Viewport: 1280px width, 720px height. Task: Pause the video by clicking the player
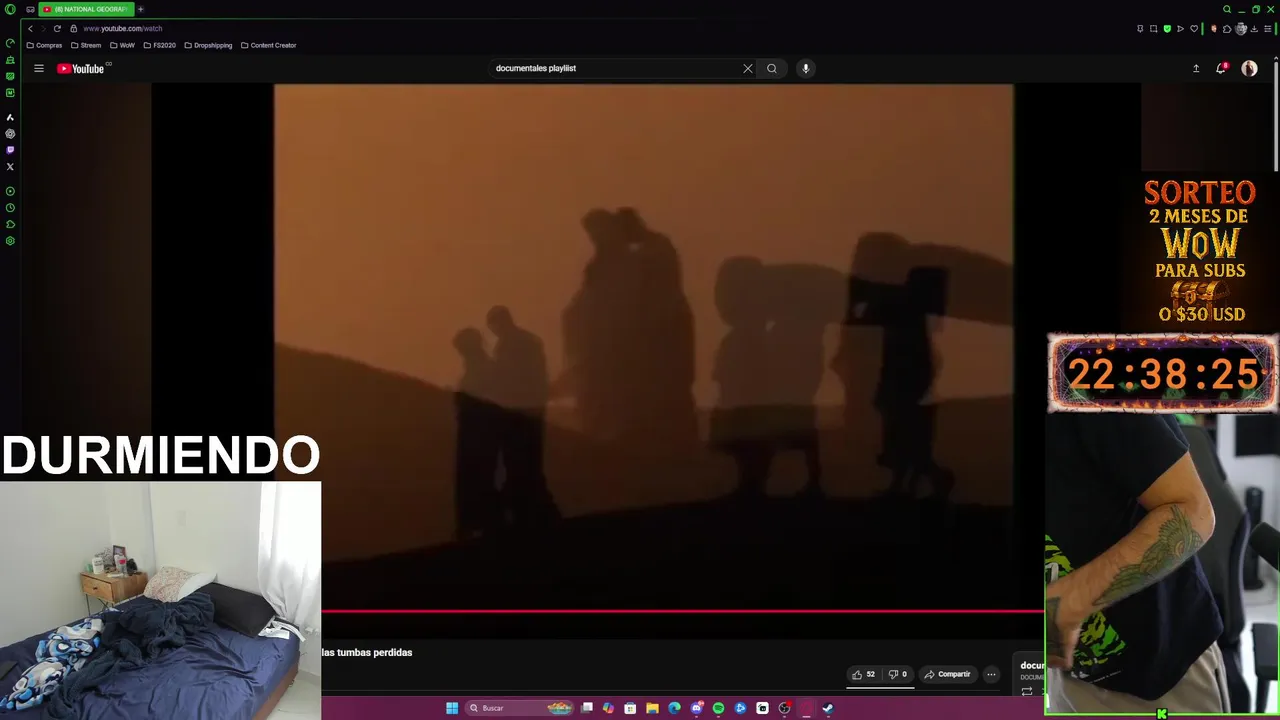(x=643, y=345)
